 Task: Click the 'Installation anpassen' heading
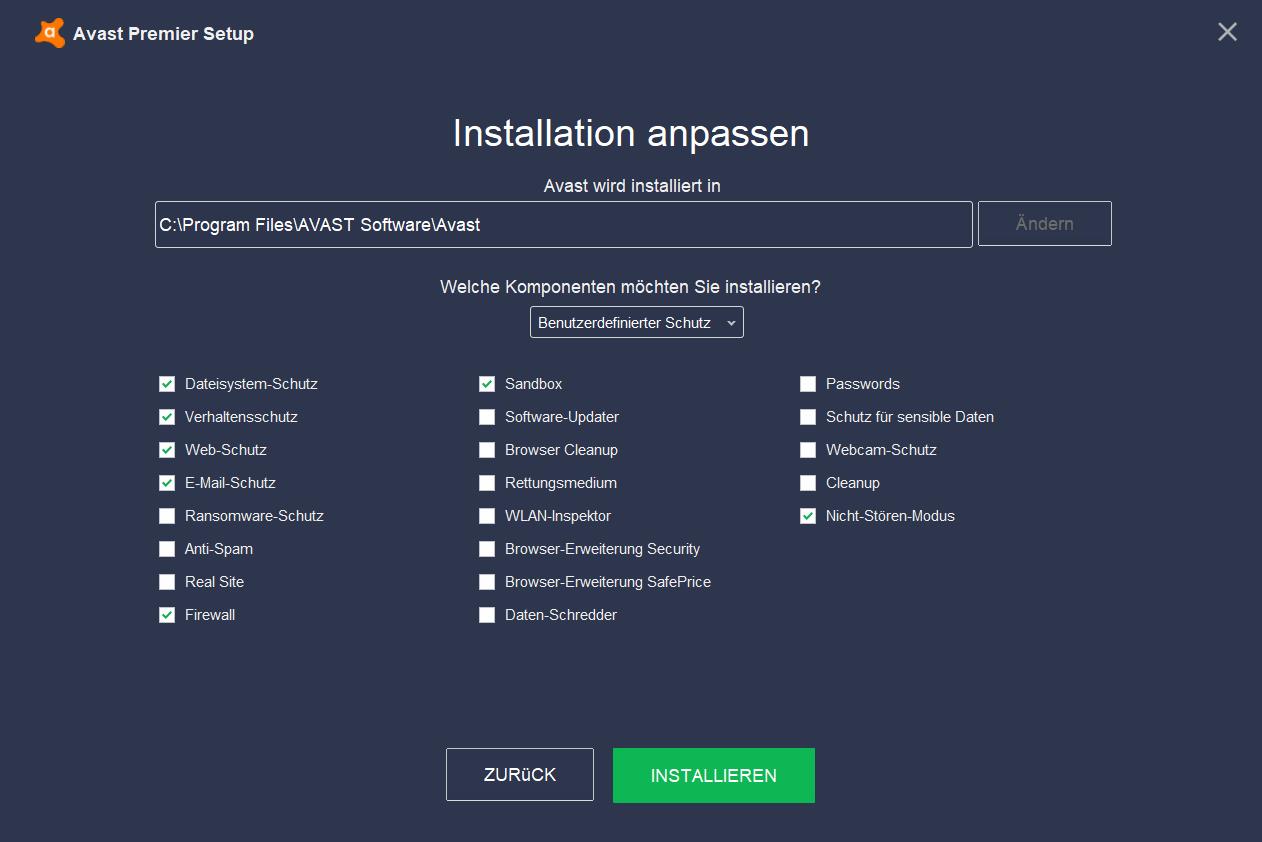631,133
